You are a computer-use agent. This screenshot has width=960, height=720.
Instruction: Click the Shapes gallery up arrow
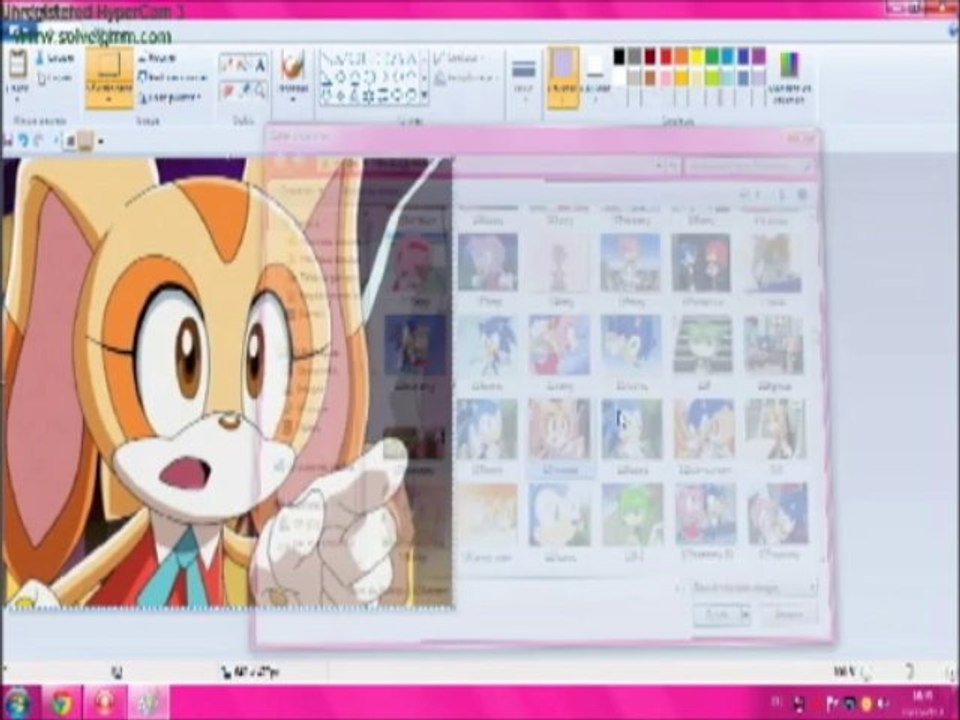point(424,60)
